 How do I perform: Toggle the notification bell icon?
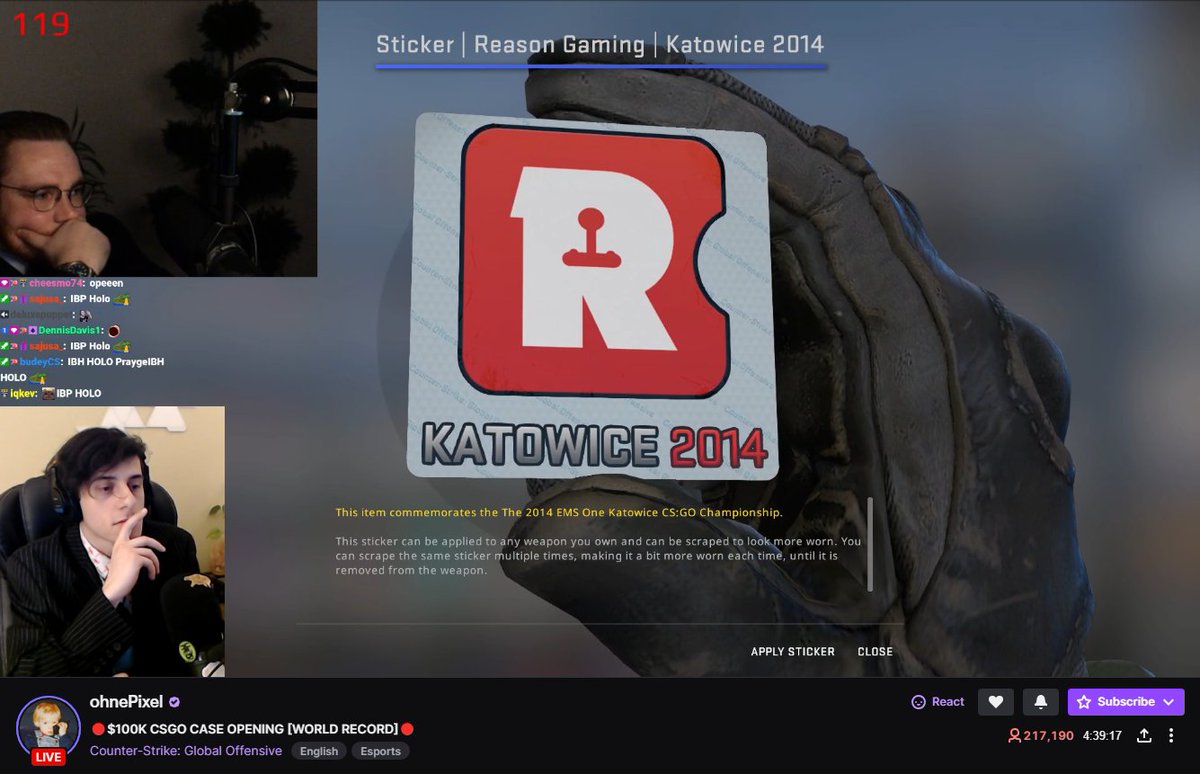click(x=1040, y=702)
